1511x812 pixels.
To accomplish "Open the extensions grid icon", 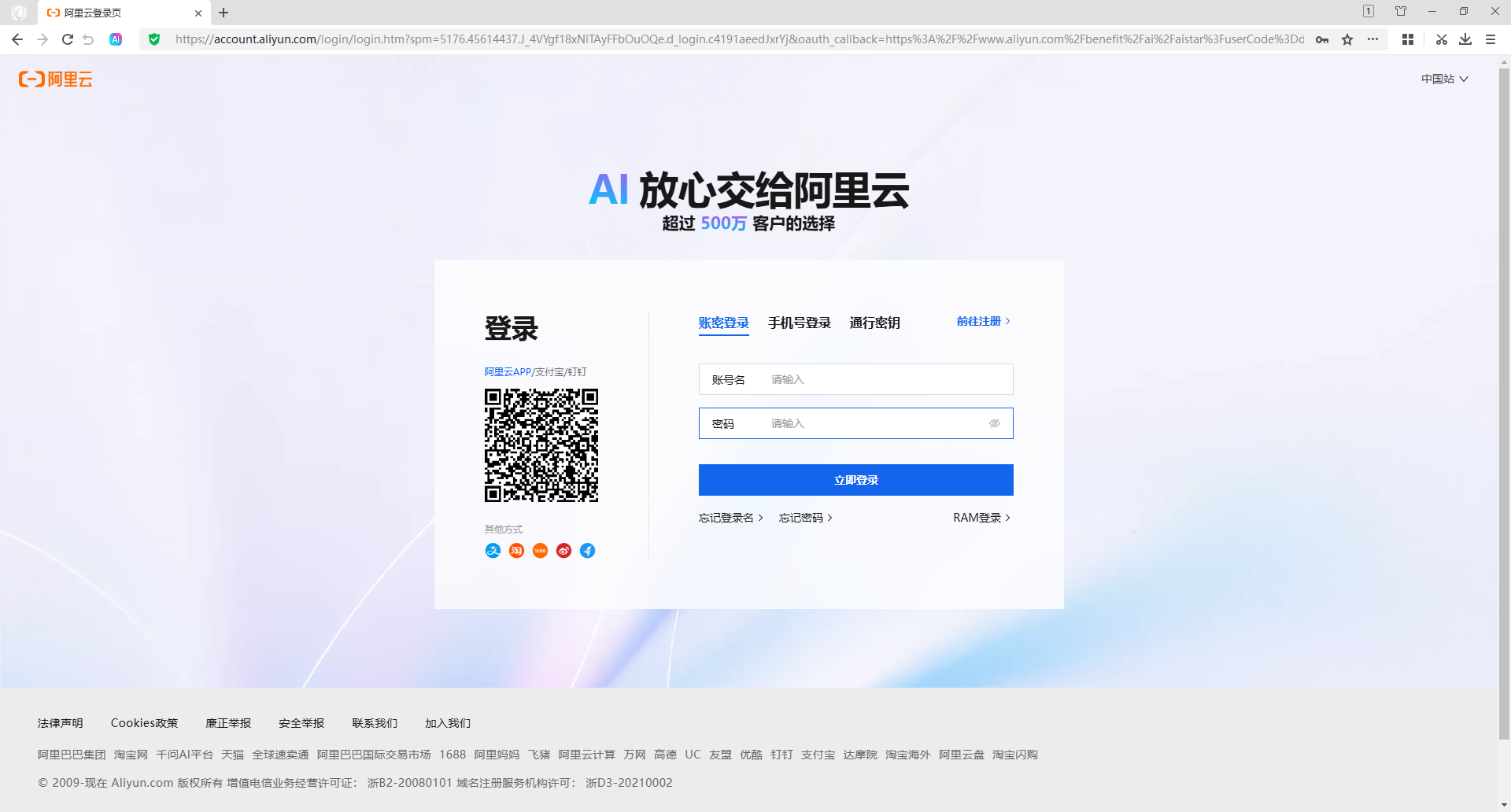I will click(x=1408, y=39).
